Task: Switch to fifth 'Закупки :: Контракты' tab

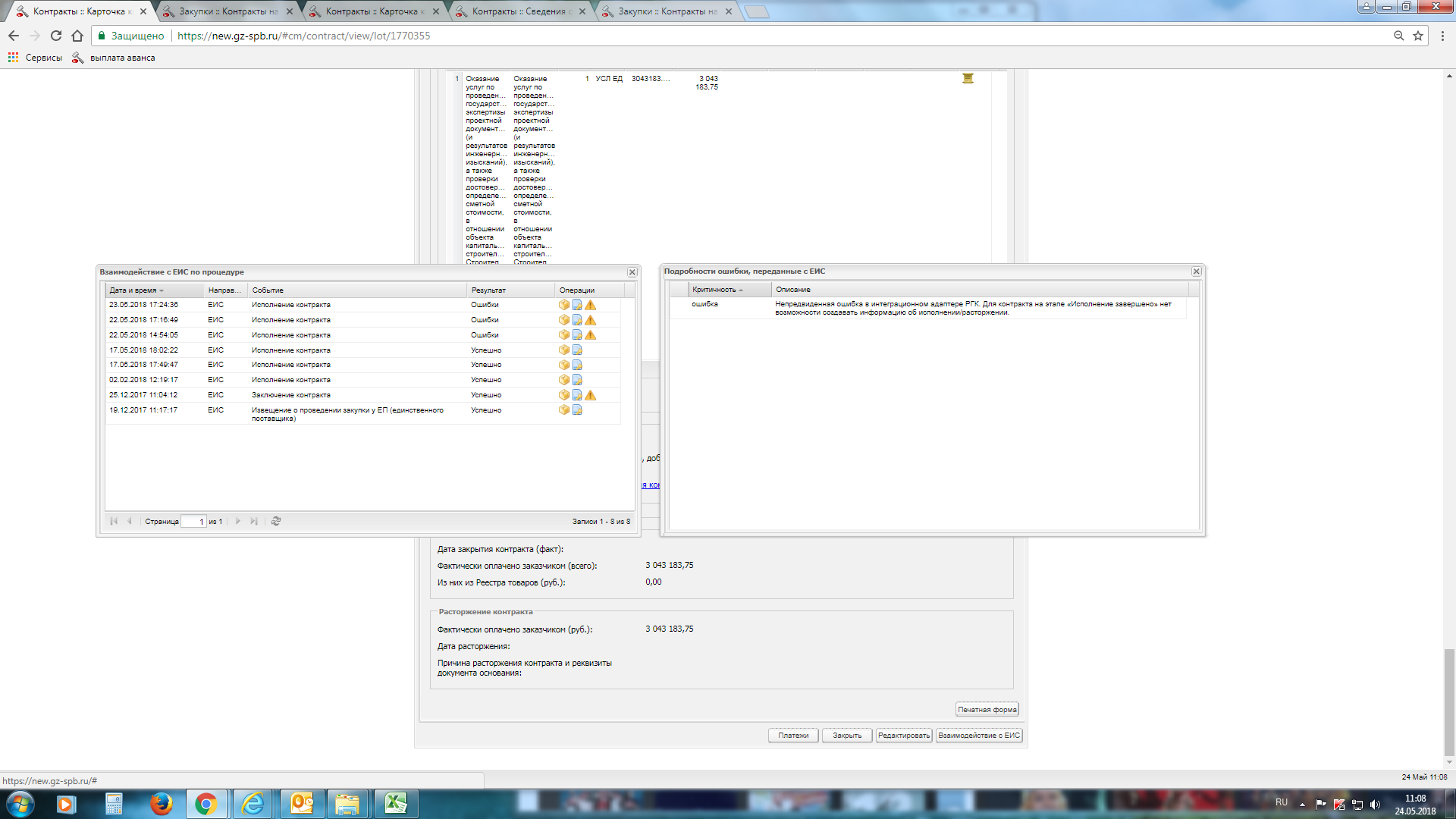Action: [x=667, y=11]
